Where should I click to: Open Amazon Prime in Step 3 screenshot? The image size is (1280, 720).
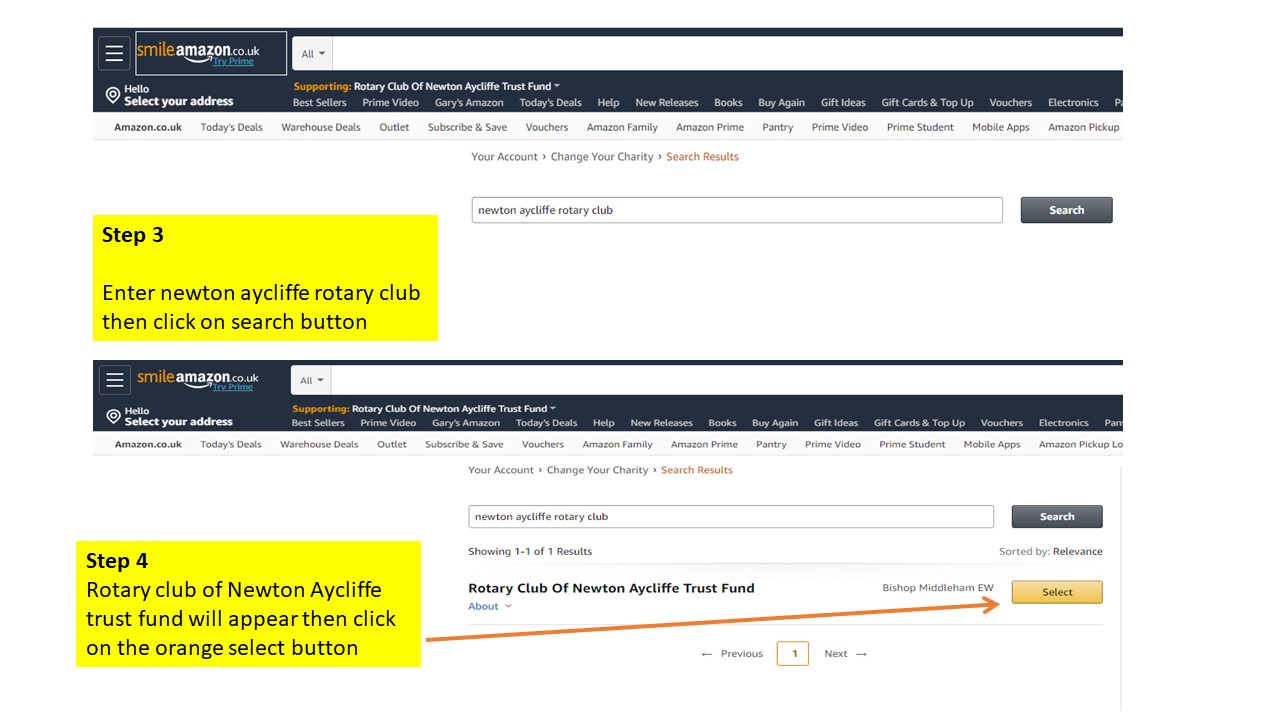click(x=710, y=127)
